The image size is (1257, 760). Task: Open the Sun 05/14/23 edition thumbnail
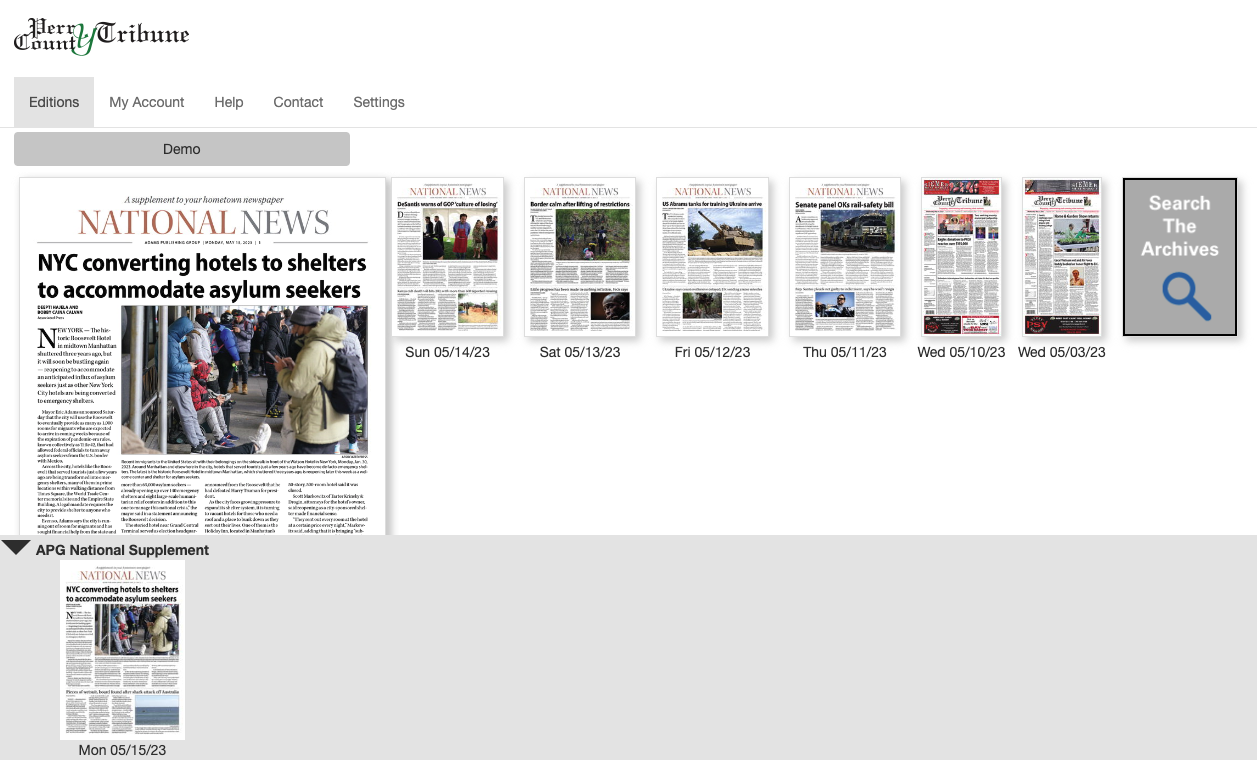[x=447, y=257]
